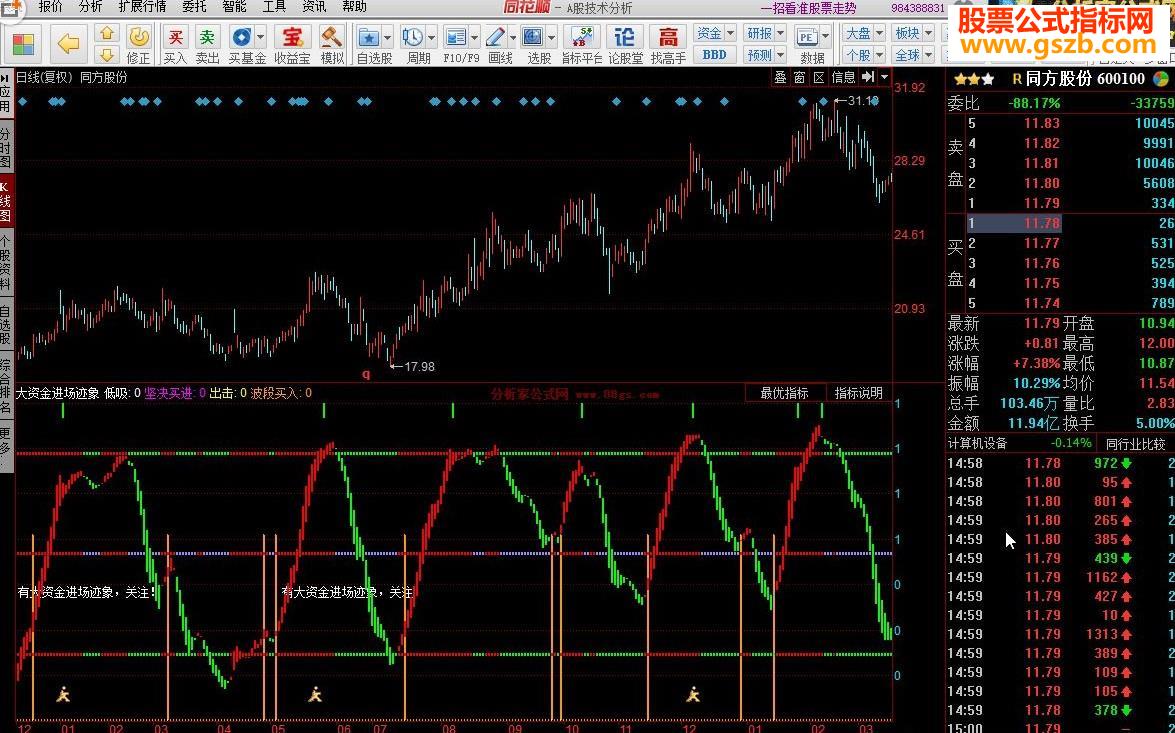Click 同行业比较 link
Screen dimensions: 1175x733
point(1135,444)
